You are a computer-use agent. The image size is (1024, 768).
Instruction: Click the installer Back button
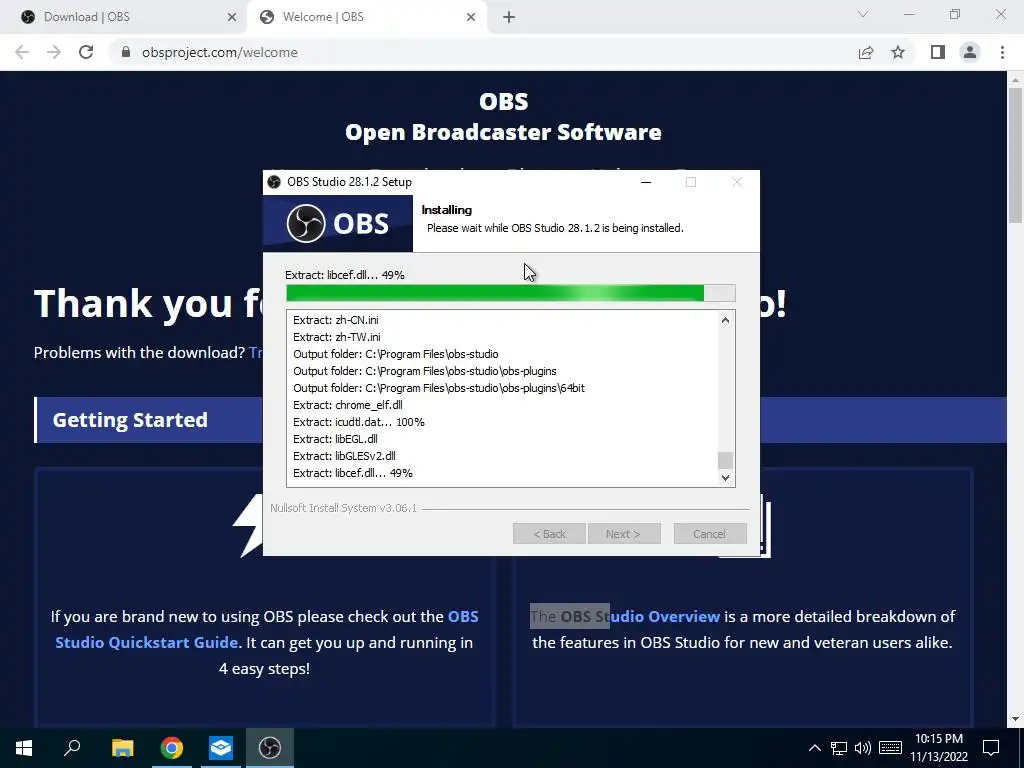point(549,534)
